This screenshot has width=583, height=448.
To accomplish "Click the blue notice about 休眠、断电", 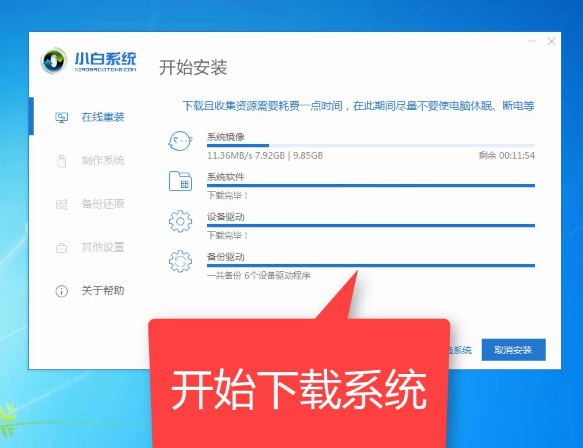I will pos(358,106).
